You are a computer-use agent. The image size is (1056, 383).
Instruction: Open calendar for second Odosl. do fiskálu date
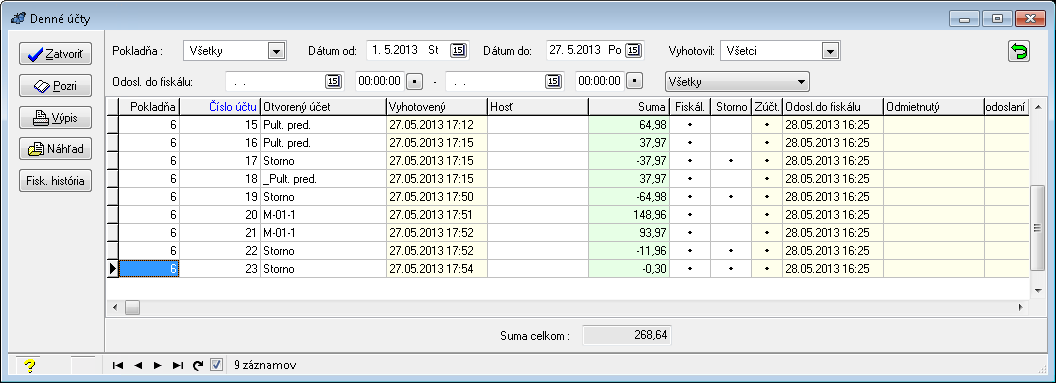coord(553,81)
